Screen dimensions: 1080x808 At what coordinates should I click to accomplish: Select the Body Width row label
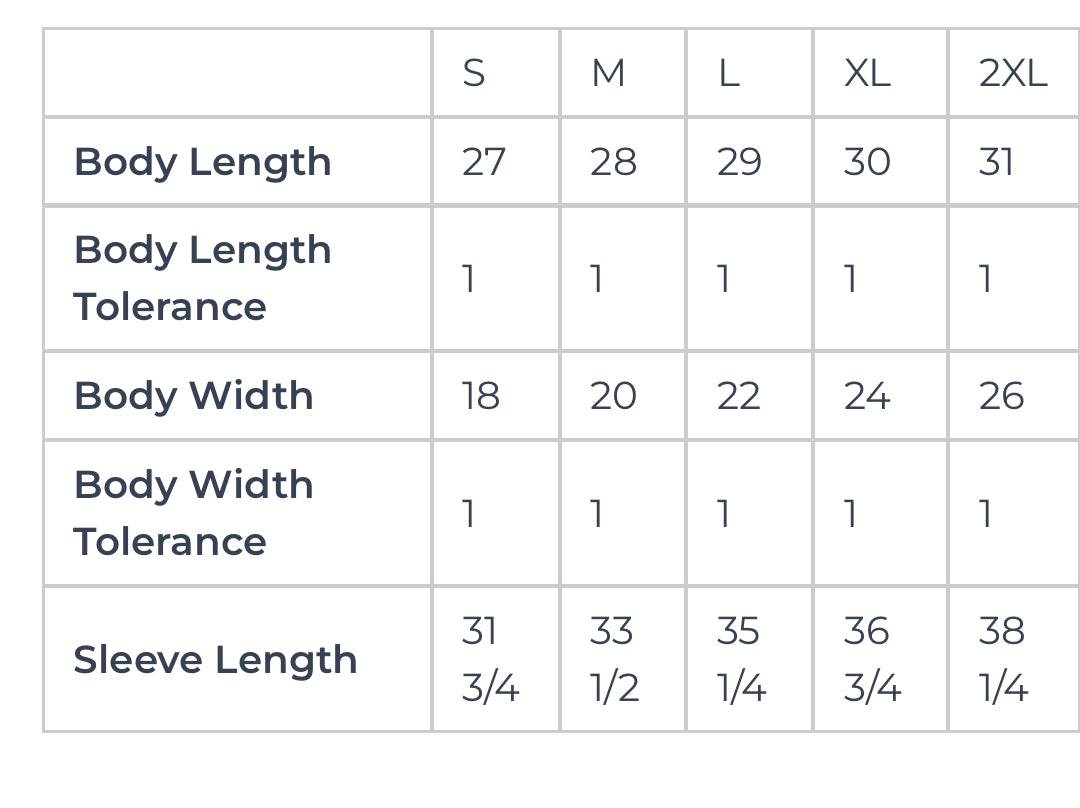(193, 396)
